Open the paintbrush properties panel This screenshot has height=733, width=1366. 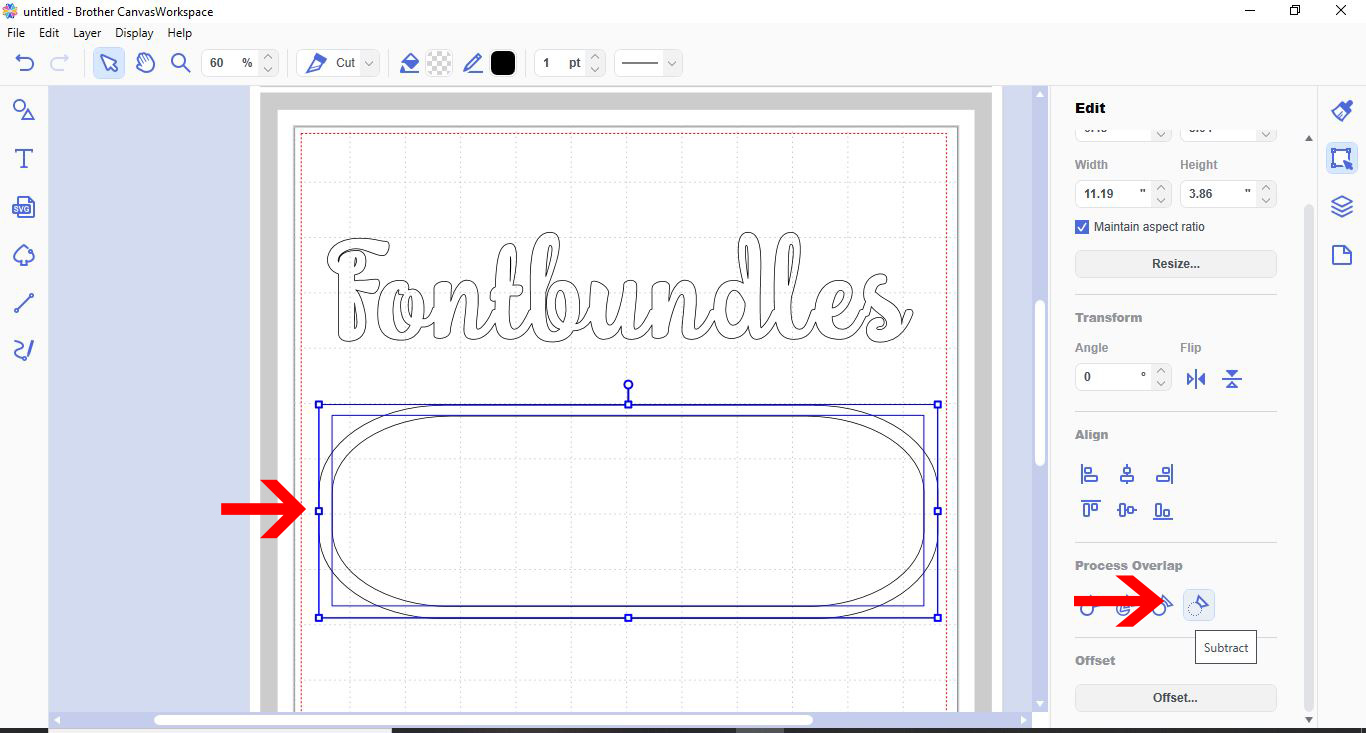point(1342,110)
